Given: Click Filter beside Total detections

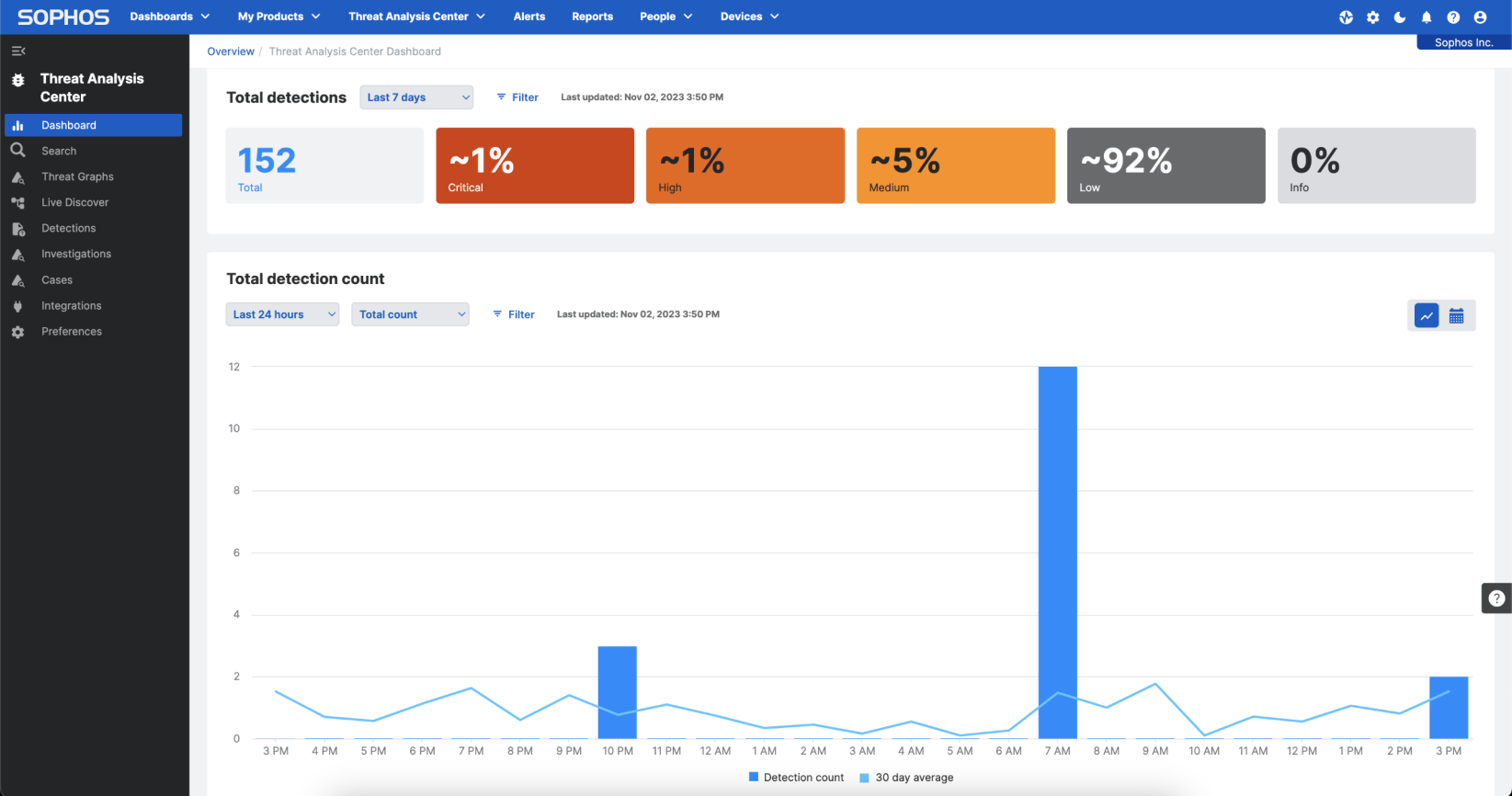Looking at the screenshot, I should (x=517, y=97).
